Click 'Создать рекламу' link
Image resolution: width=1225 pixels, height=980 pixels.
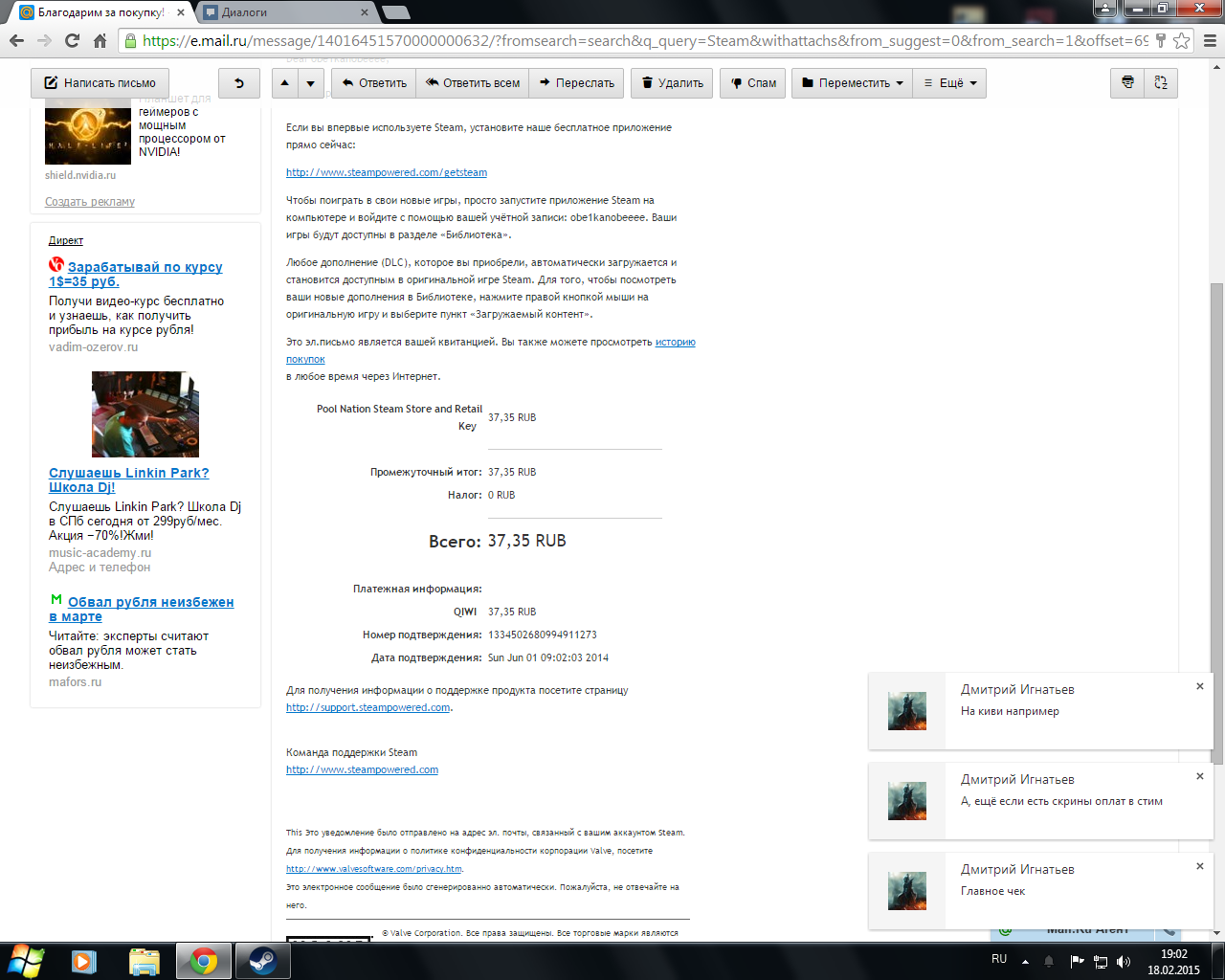point(90,202)
